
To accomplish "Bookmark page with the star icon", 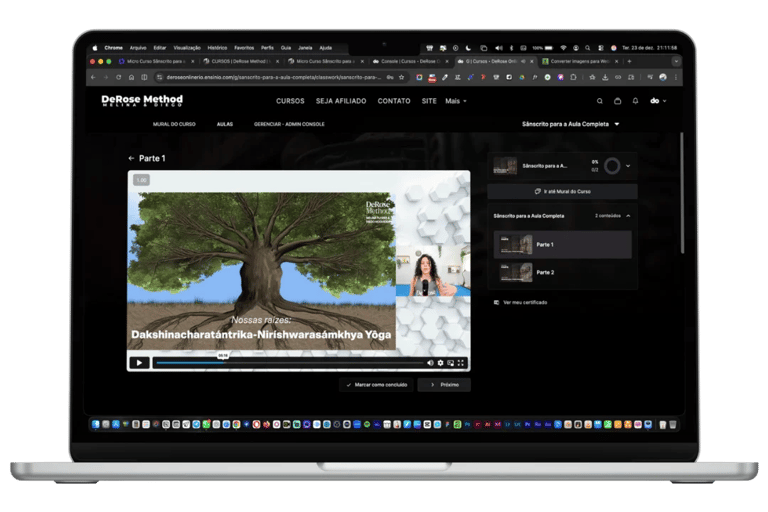I will (402, 77).
